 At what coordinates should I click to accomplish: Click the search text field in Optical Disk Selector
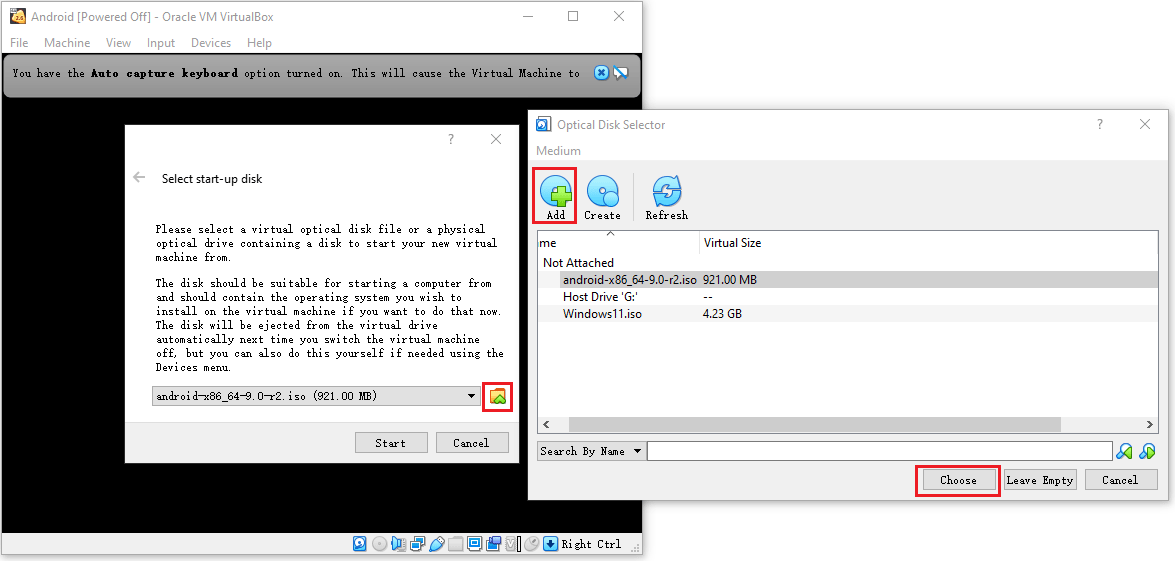coord(880,451)
